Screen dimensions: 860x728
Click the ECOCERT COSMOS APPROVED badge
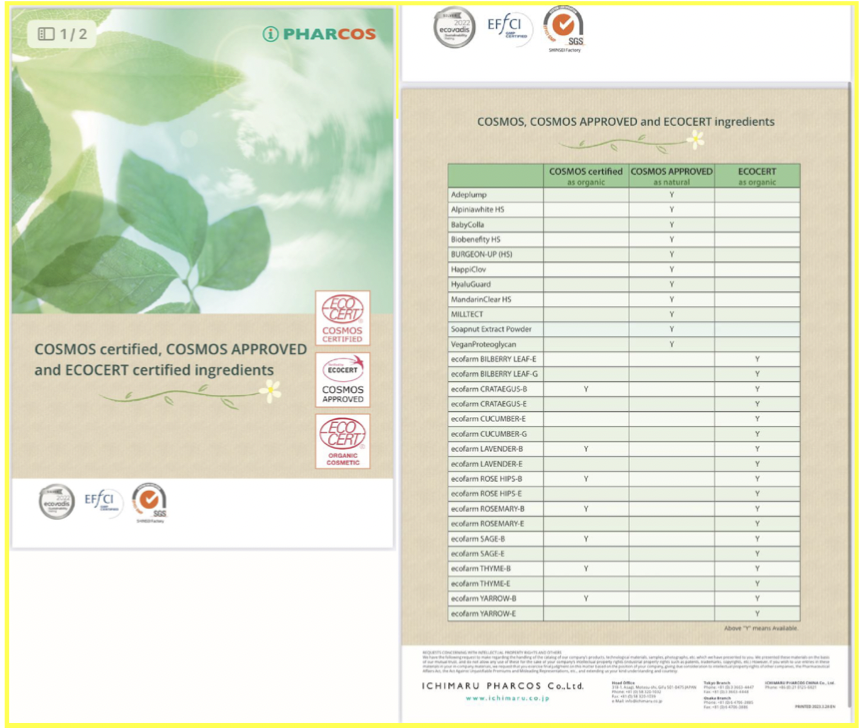pyautogui.click(x=342, y=379)
